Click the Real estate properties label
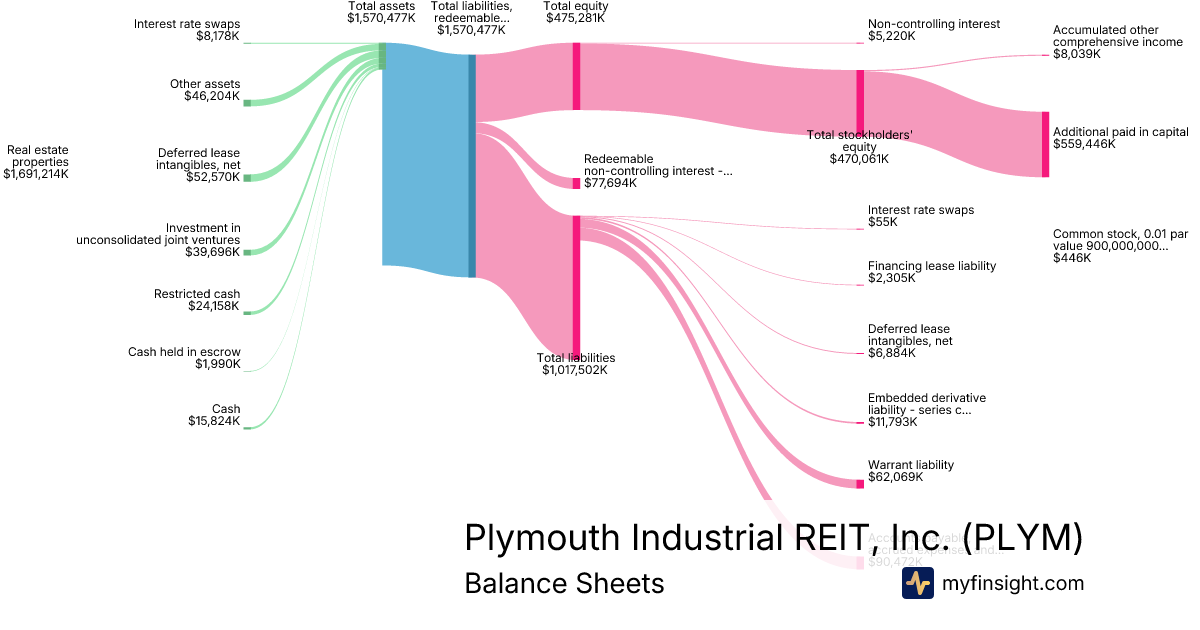 coord(37,162)
